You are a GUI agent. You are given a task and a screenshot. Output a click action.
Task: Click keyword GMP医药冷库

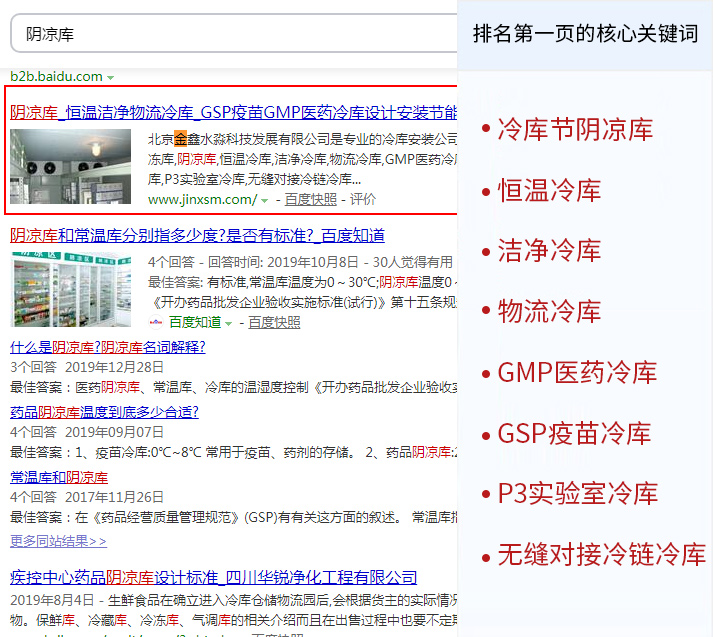tap(577, 372)
